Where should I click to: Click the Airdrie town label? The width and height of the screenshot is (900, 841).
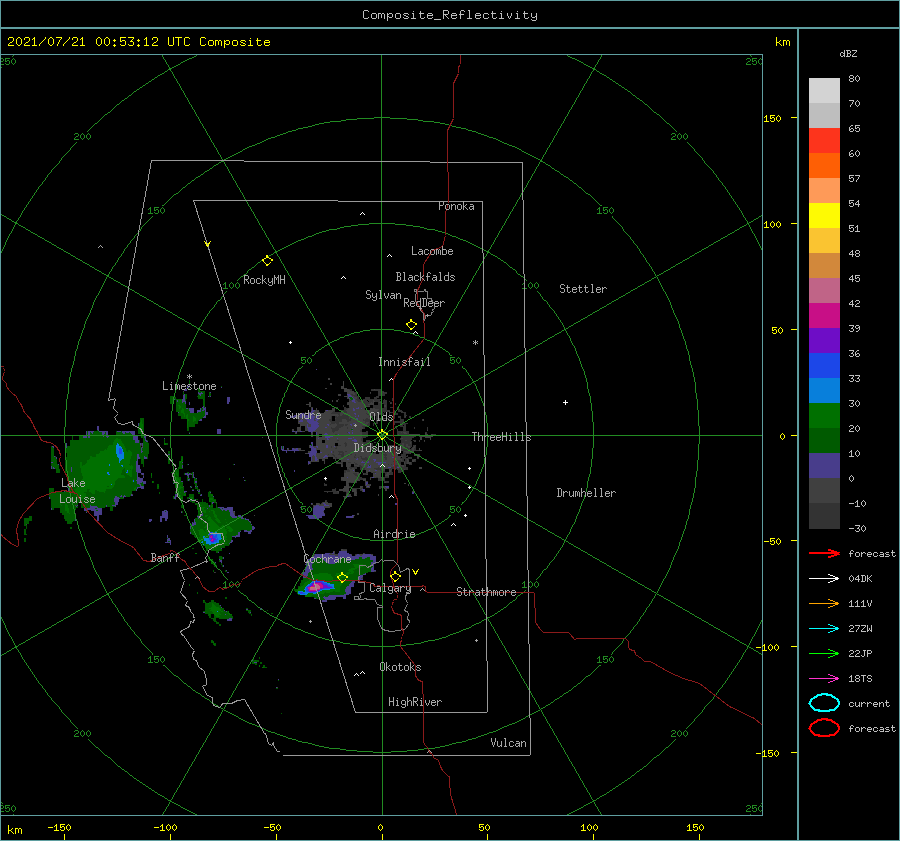tap(394, 534)
